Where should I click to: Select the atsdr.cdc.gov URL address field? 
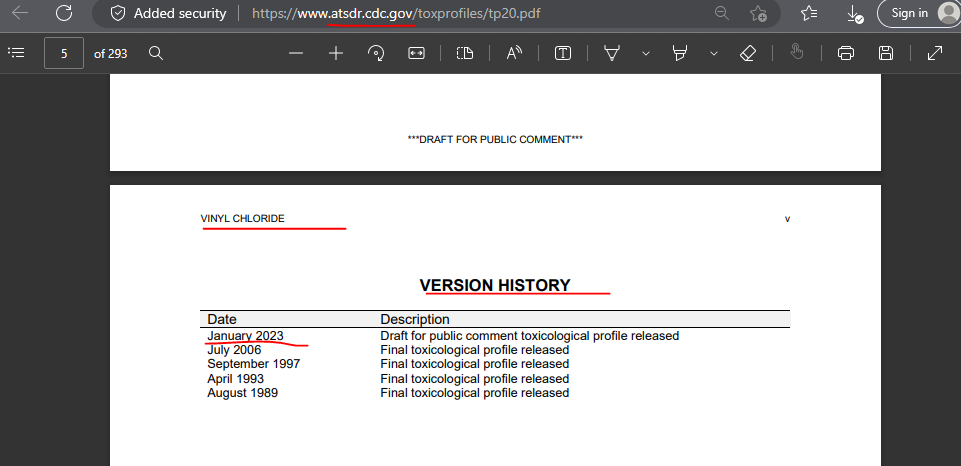click(397, 13)
